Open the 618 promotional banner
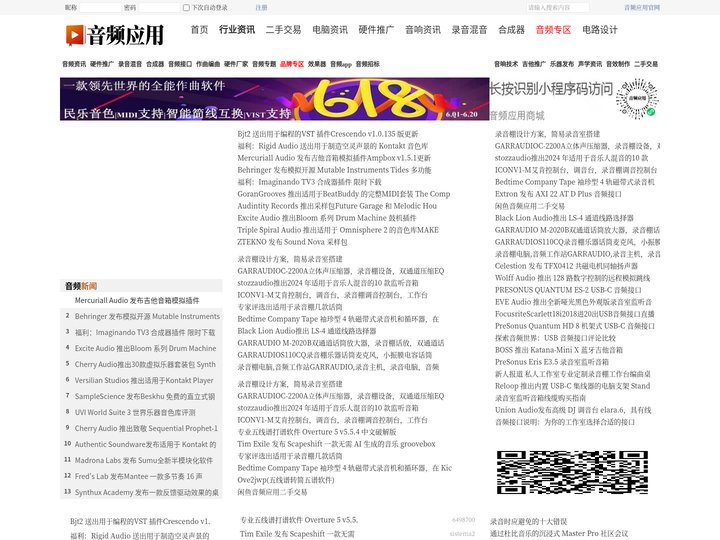 [274, 99]
